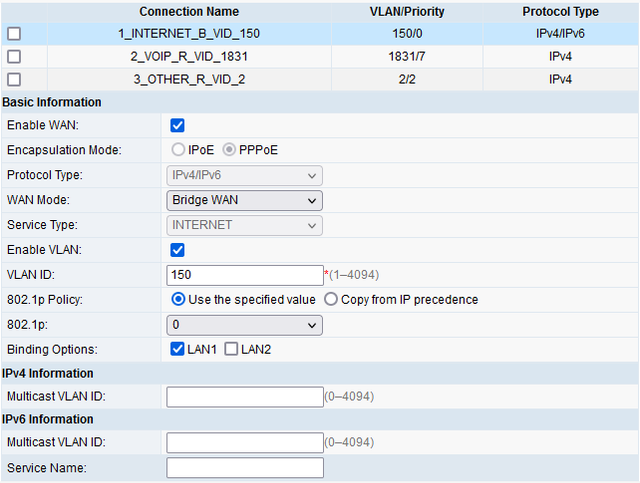The width and height of the screenshot is (640, 483).
Task: Click the IPv4 Multicast VLAN ID field
Action: click(244, 397)
